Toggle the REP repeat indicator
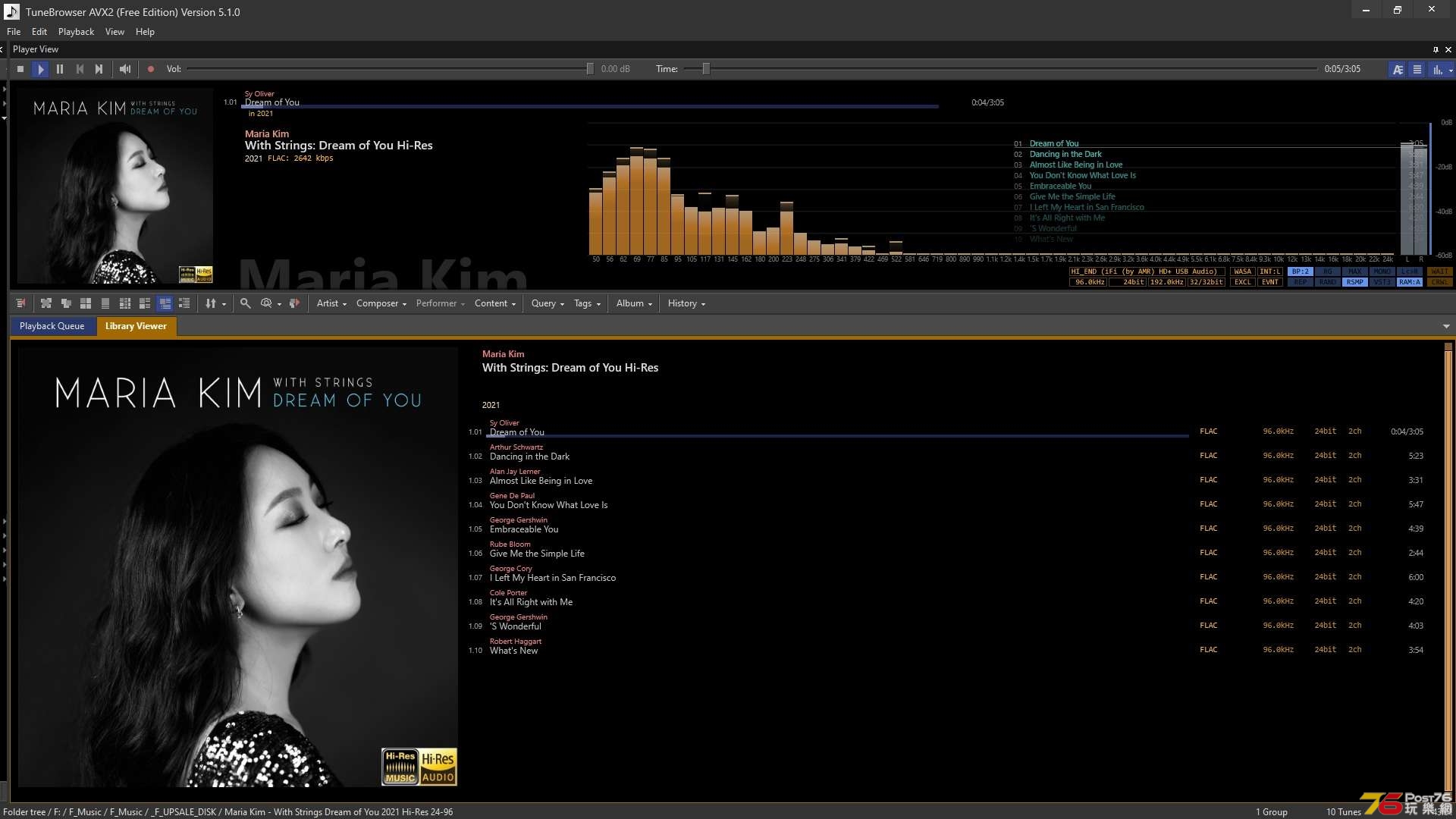Viewport: 1456px width, 819px height. (1301, 282)
